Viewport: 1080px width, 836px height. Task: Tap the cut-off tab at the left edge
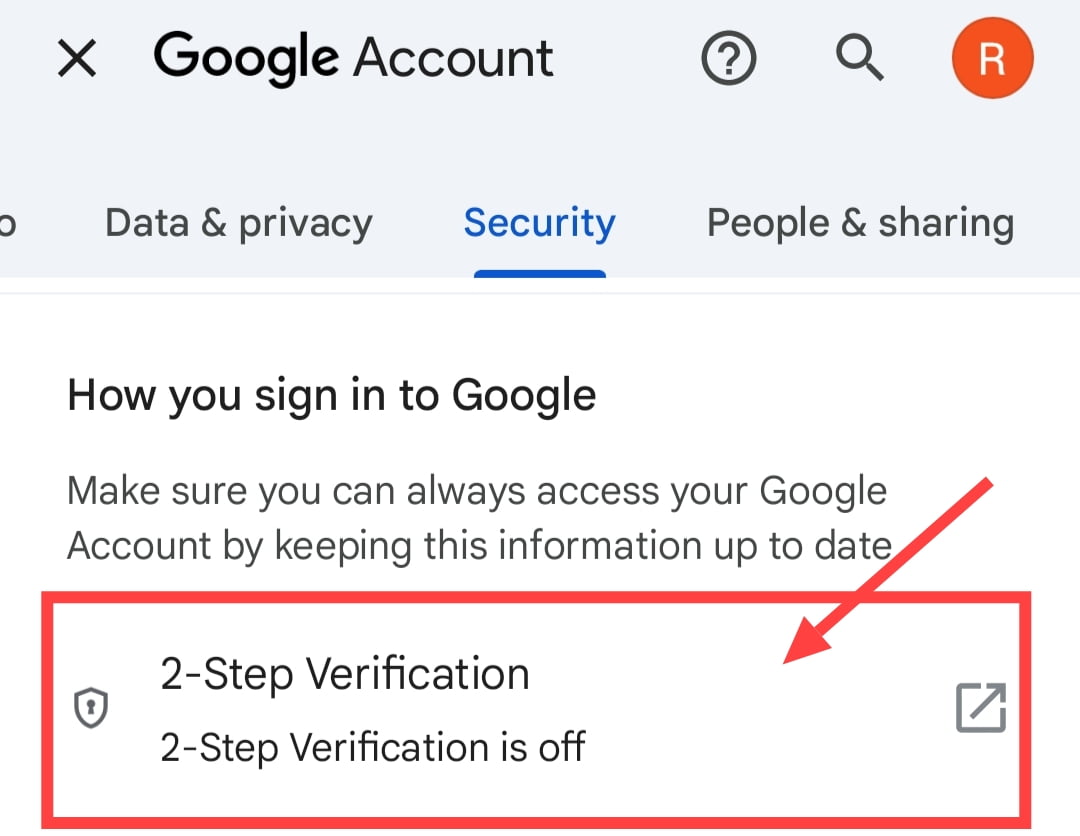(7, 224)
